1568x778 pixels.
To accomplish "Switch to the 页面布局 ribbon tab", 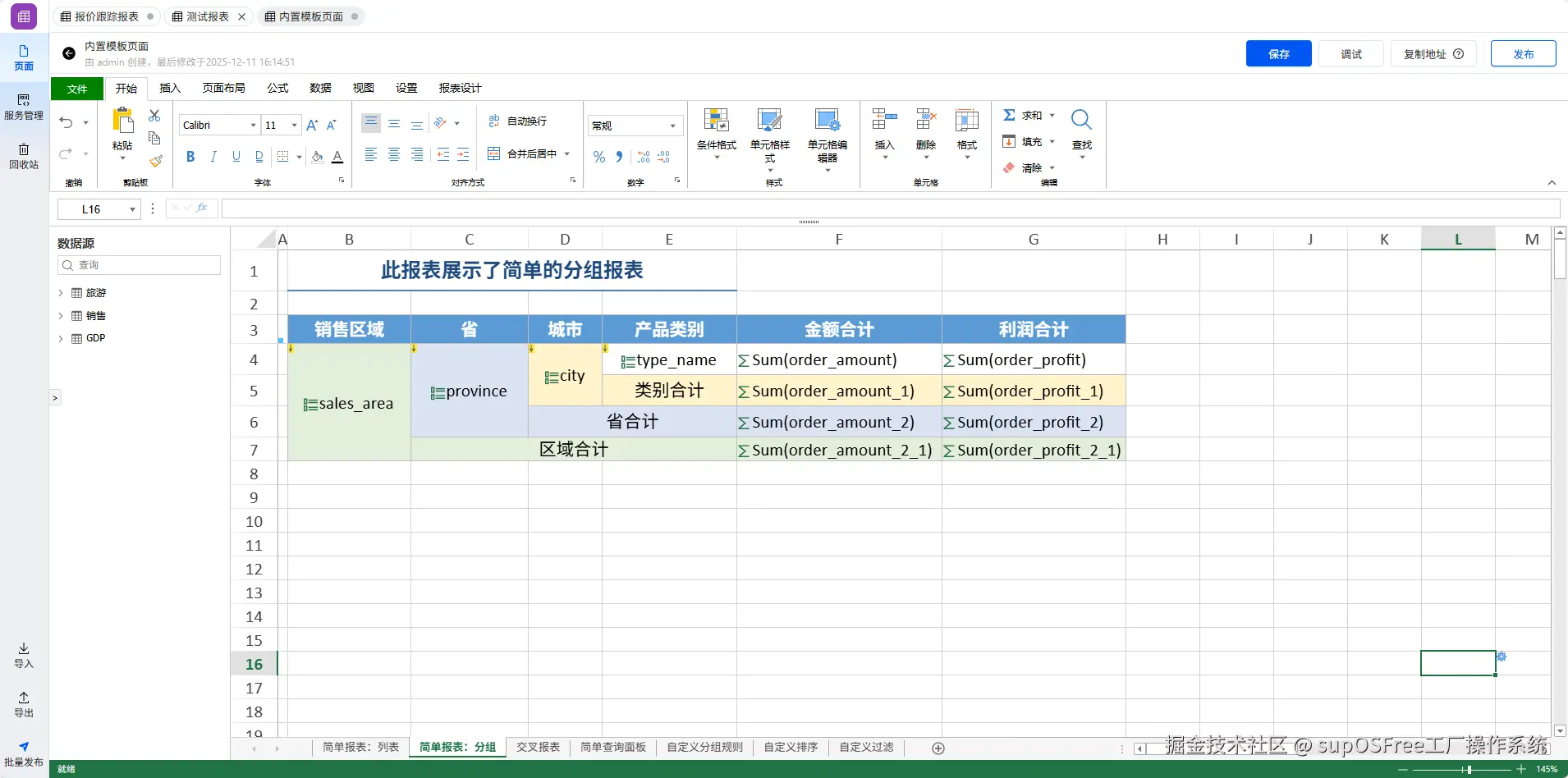I will pos(223,88).
